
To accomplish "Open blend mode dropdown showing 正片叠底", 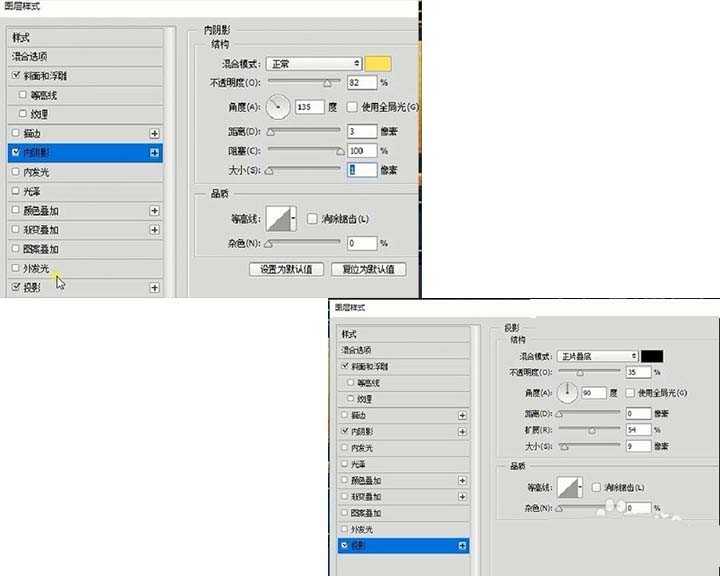I will click(x=598, y=356).
